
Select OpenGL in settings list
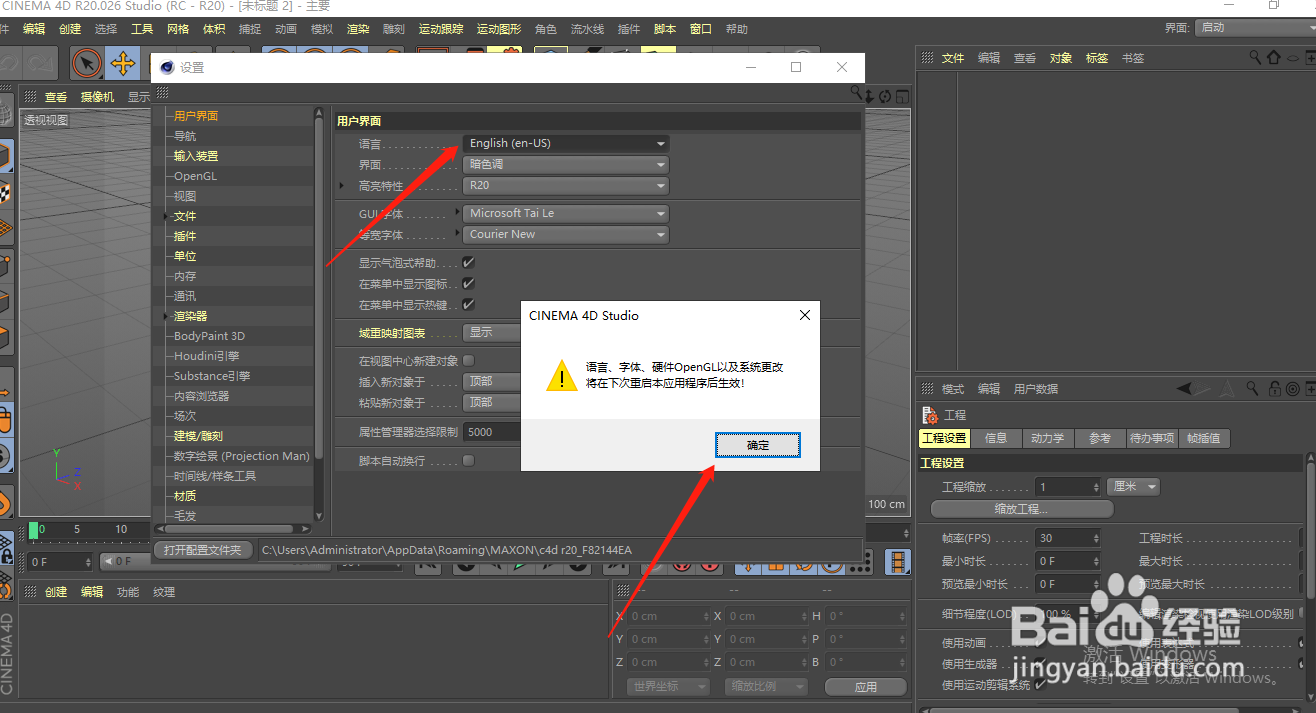pyautogui.click(x=195, y=176)
